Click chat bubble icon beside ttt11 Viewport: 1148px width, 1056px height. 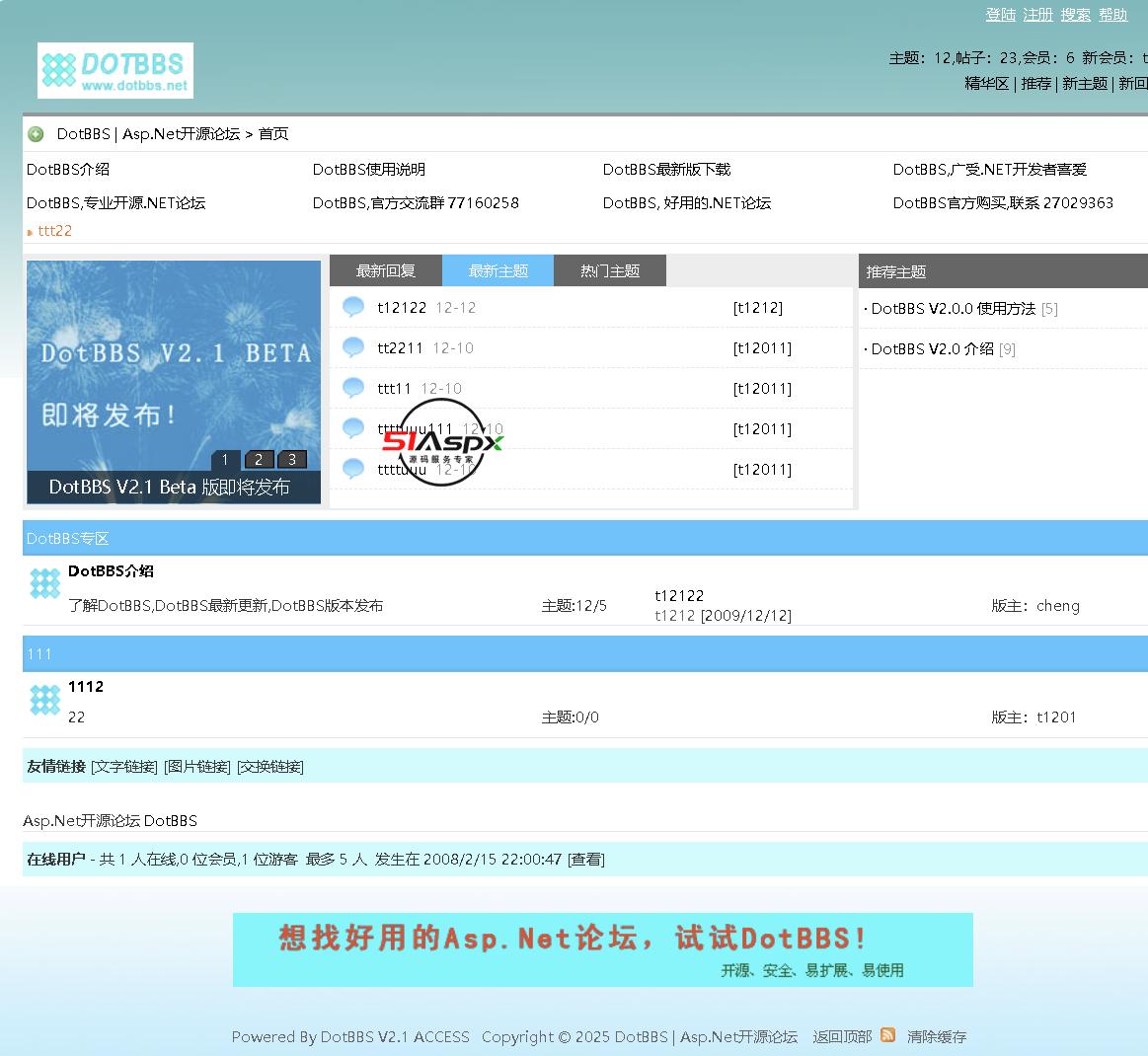coord(353,388)
